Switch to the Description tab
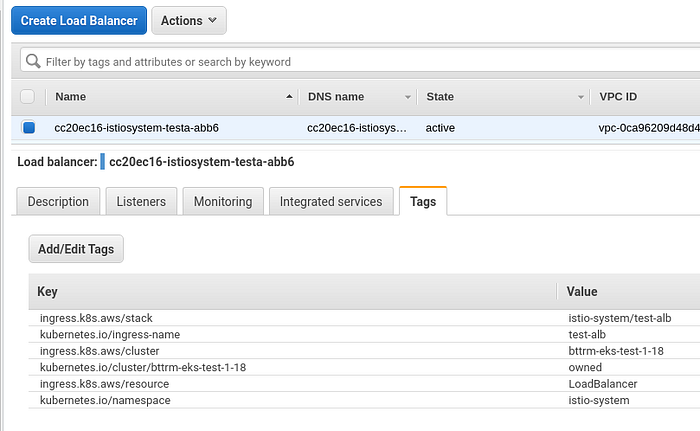The width and height of the screenshot is (700, 431). click(58, 201)
